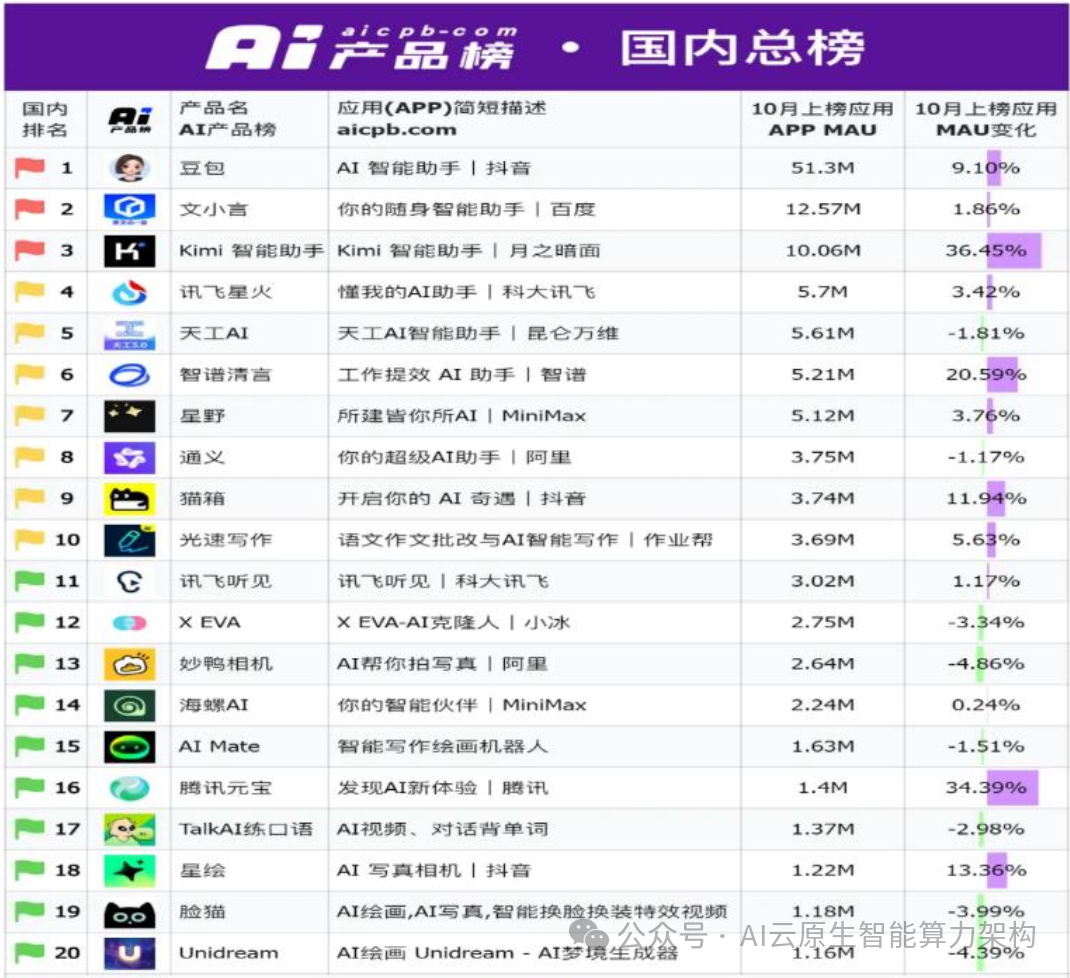The image size is (1070, 978).
Task: Click the 3.02M MAU value
Action: [x=822, y=581]
